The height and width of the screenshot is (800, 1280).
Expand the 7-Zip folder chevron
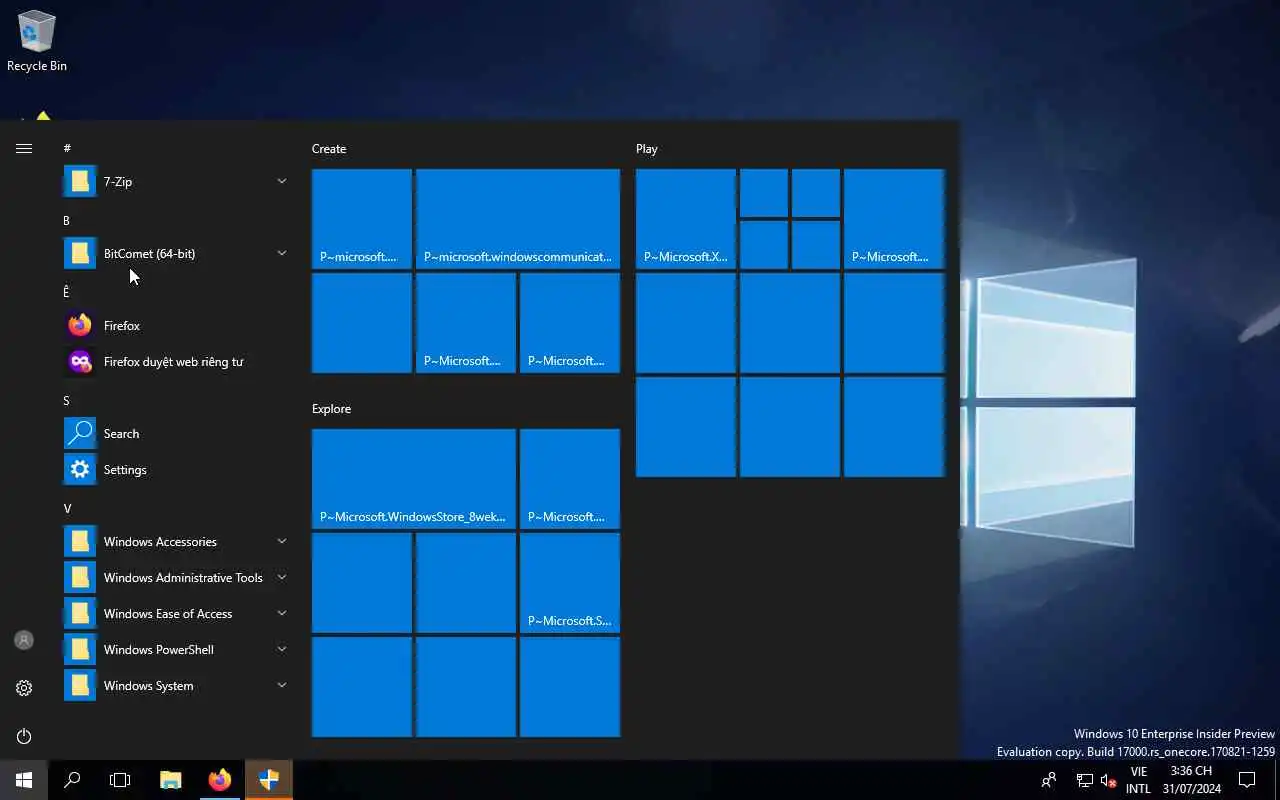pos(282,181)
